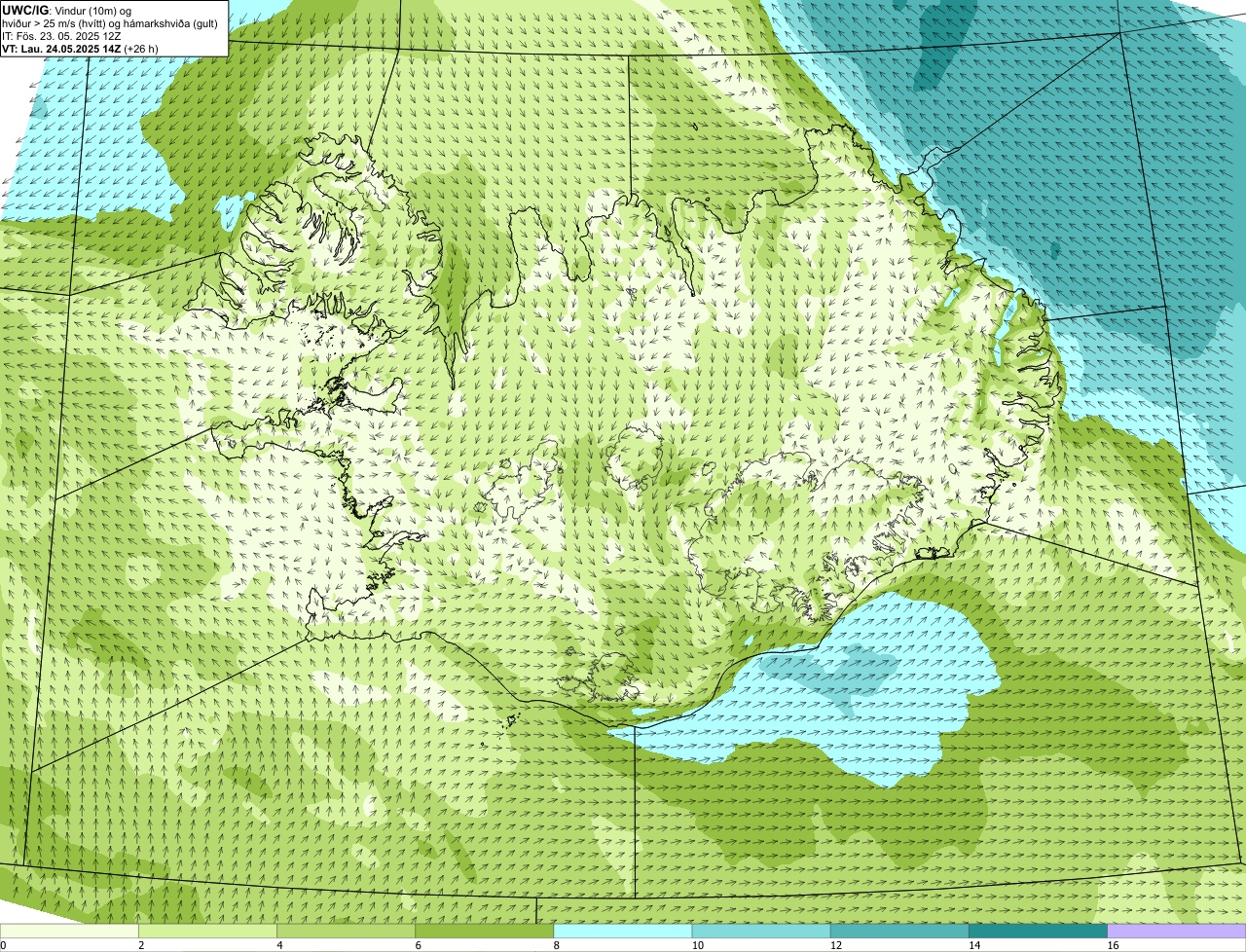1246x952 pixels.
Task: Click the light green 2–4 m/s legend swatch
Action: 207,932
